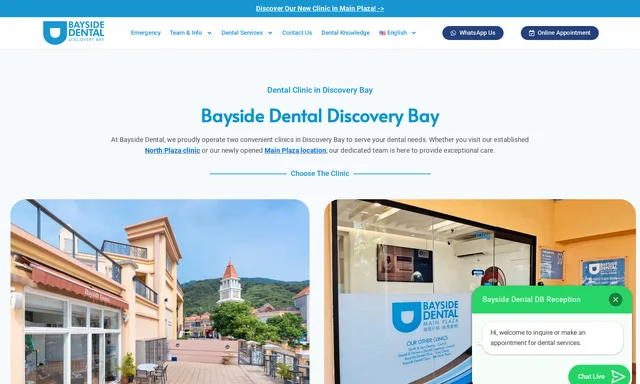Click the paper plane send icon in chat
Image resolution: width=640 pixels, height=384 pixels.
tap(618, 376)
